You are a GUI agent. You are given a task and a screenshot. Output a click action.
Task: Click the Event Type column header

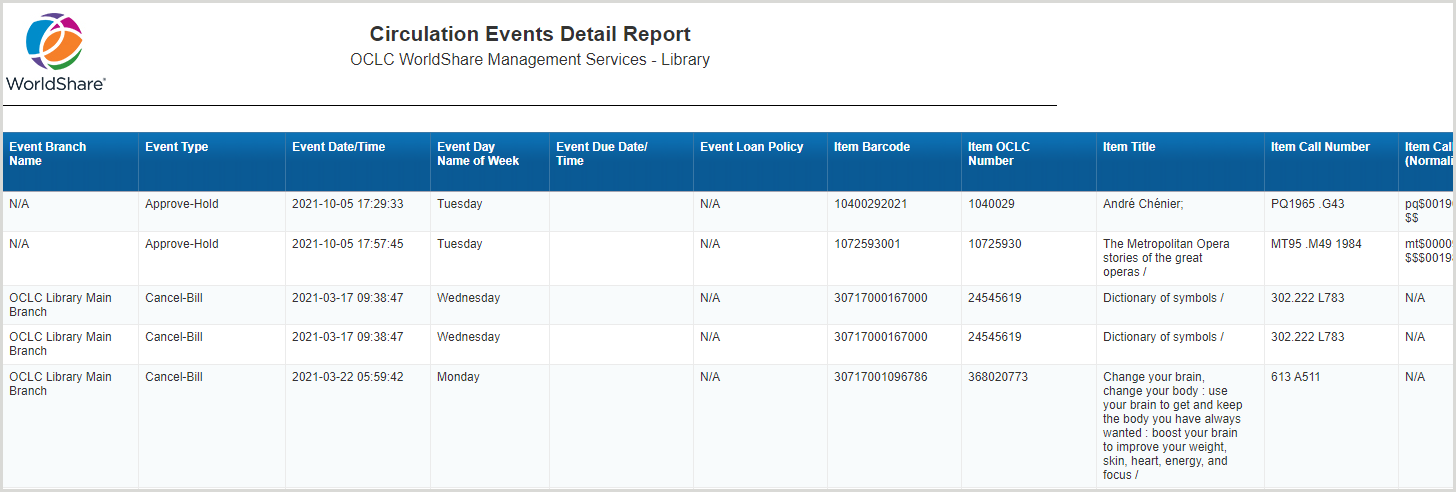pyautogui.click(x=177, y=147)
